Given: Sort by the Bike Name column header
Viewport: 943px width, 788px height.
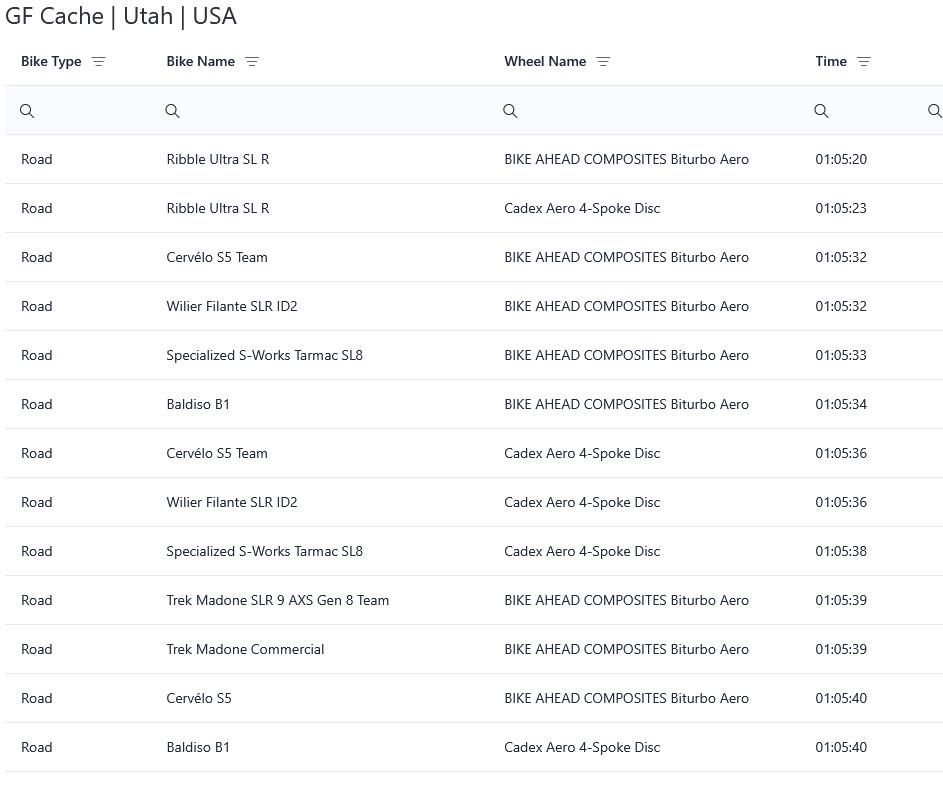Looking at the screenshot, I should pyautogui.click(x=200, y=62).
